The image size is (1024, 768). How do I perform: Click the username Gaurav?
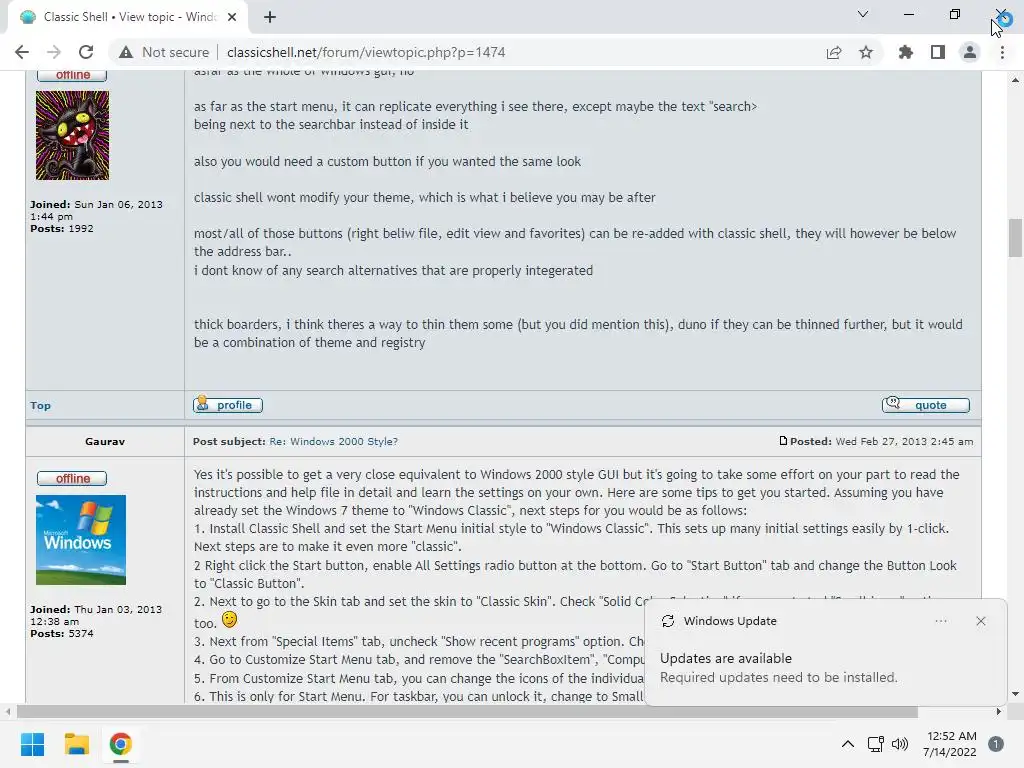(104, 441)
